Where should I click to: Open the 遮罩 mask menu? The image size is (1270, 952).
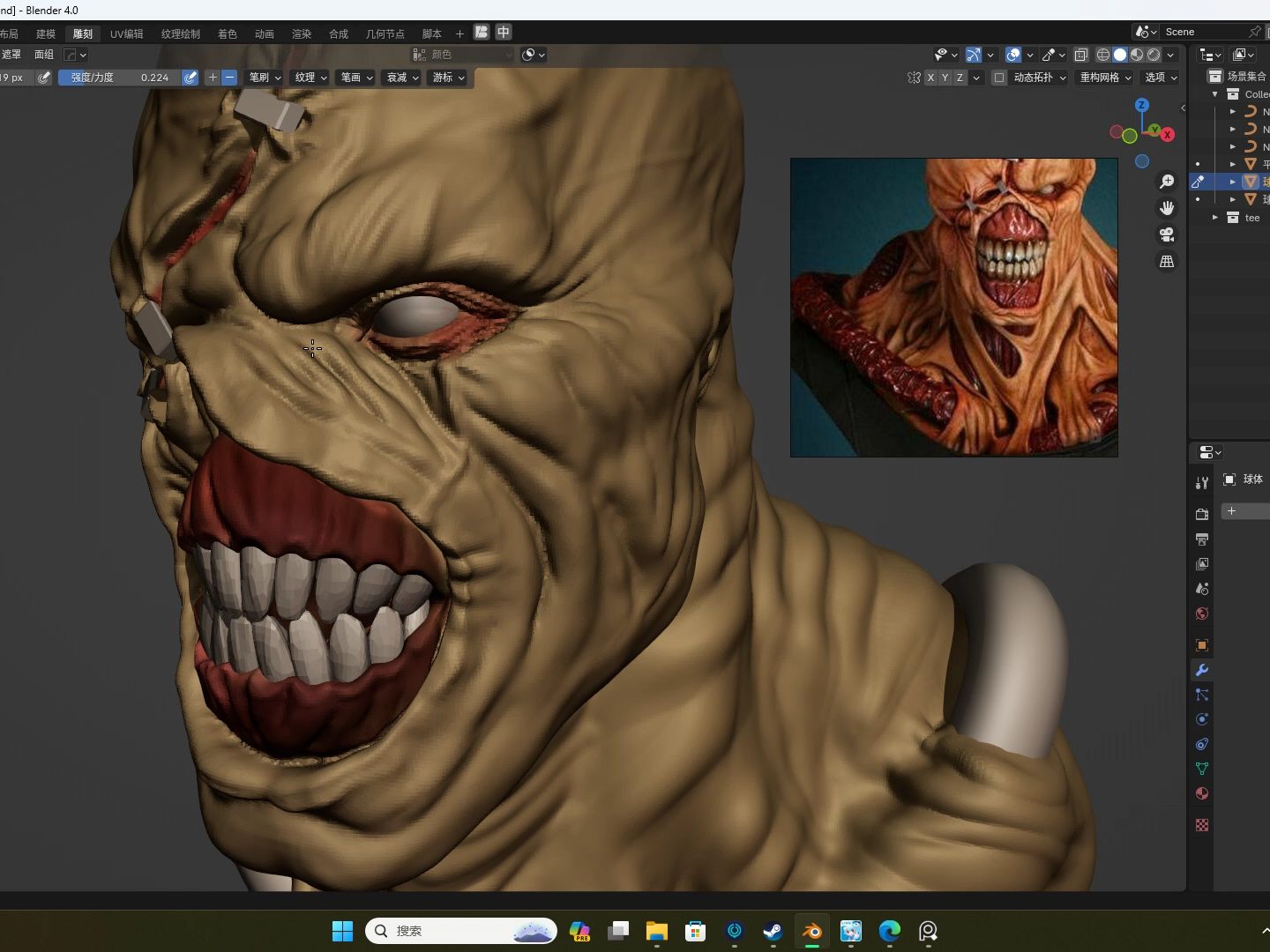tap(11, 55)
